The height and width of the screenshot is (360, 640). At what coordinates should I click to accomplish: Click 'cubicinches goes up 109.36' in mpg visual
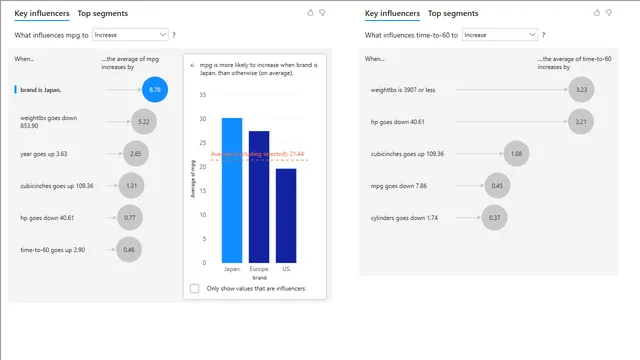coord(57,186)
